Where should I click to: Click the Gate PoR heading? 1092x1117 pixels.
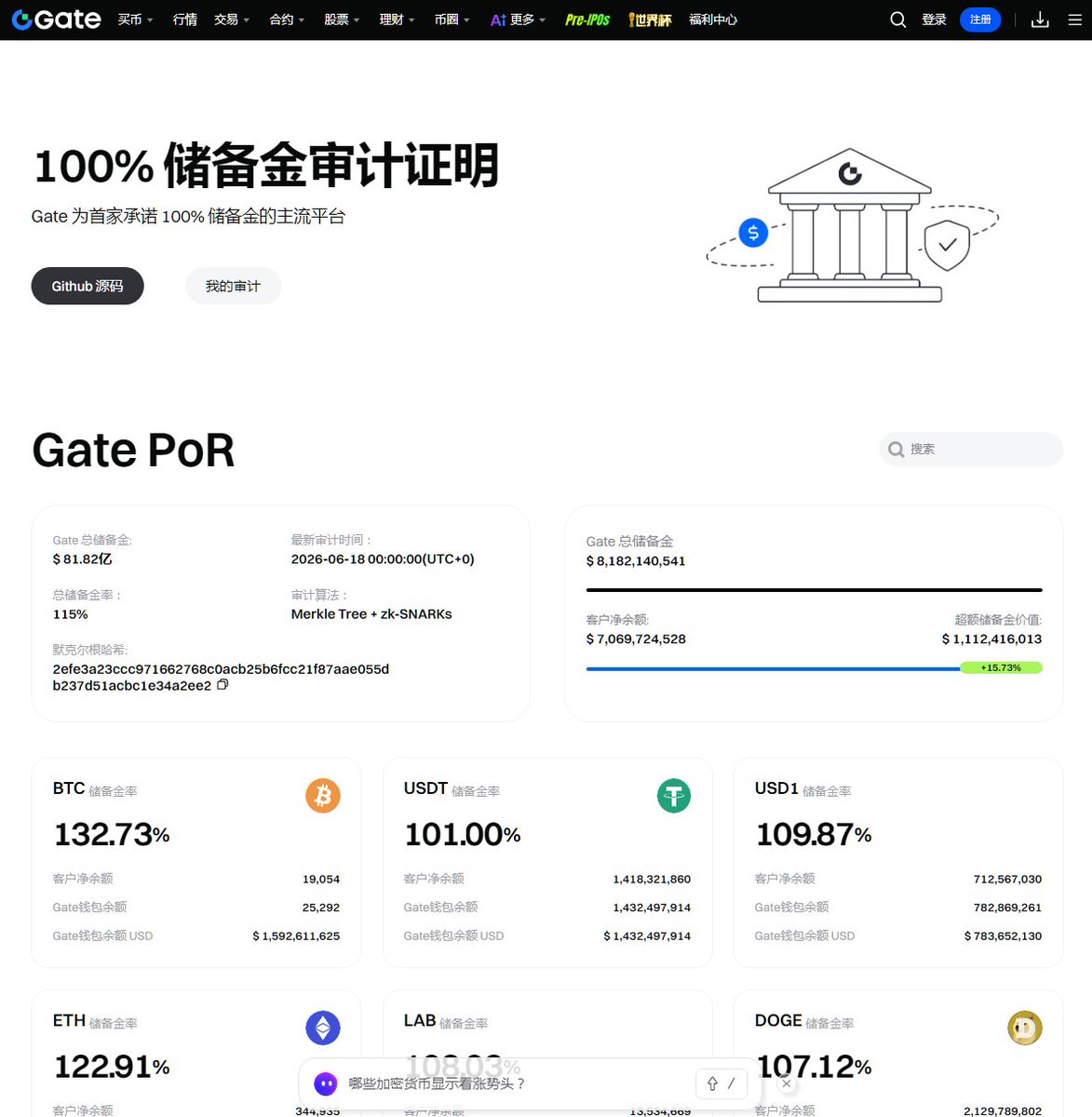click(x=133, y=451)
